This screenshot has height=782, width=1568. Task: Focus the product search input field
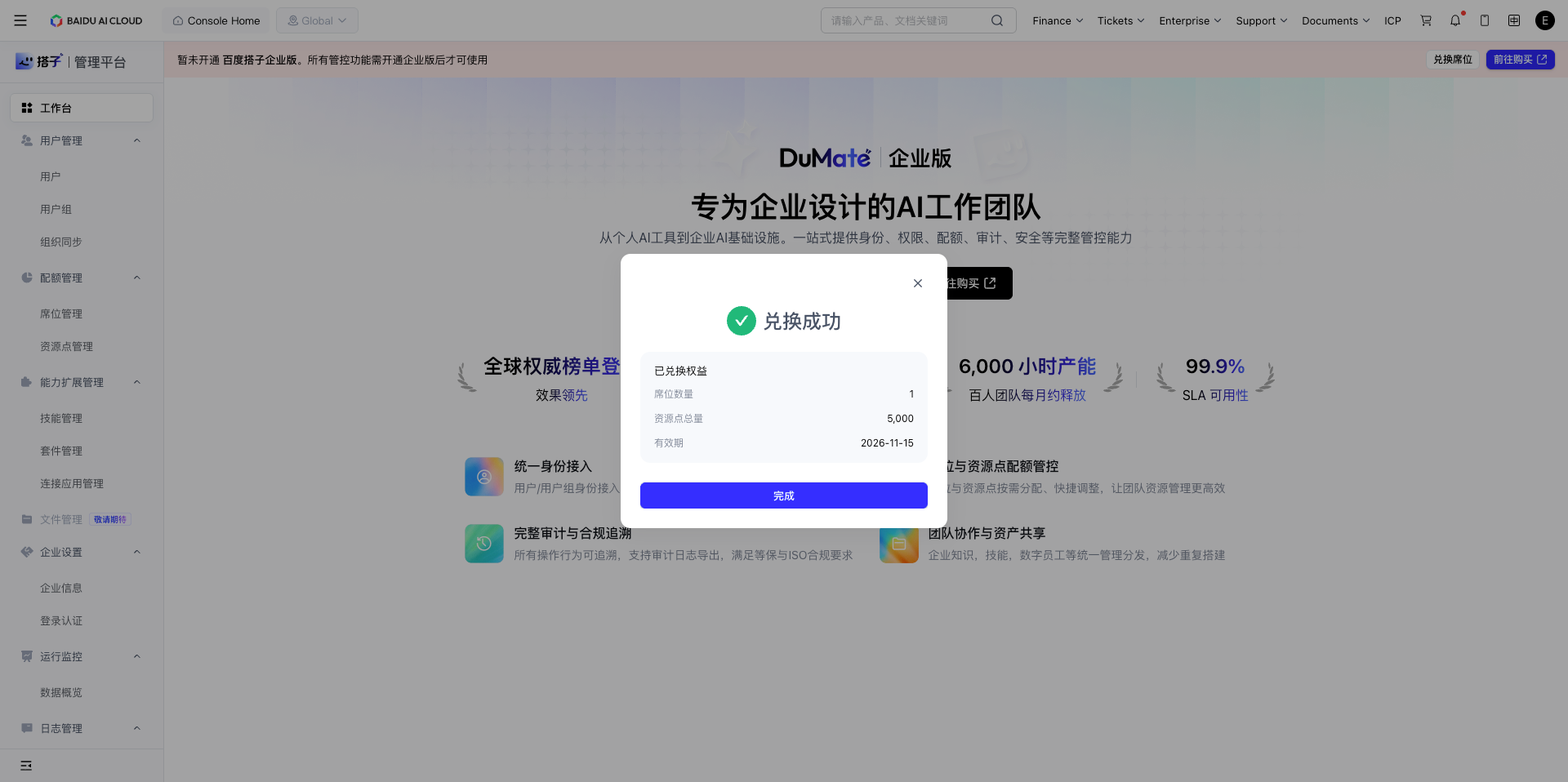906,20
